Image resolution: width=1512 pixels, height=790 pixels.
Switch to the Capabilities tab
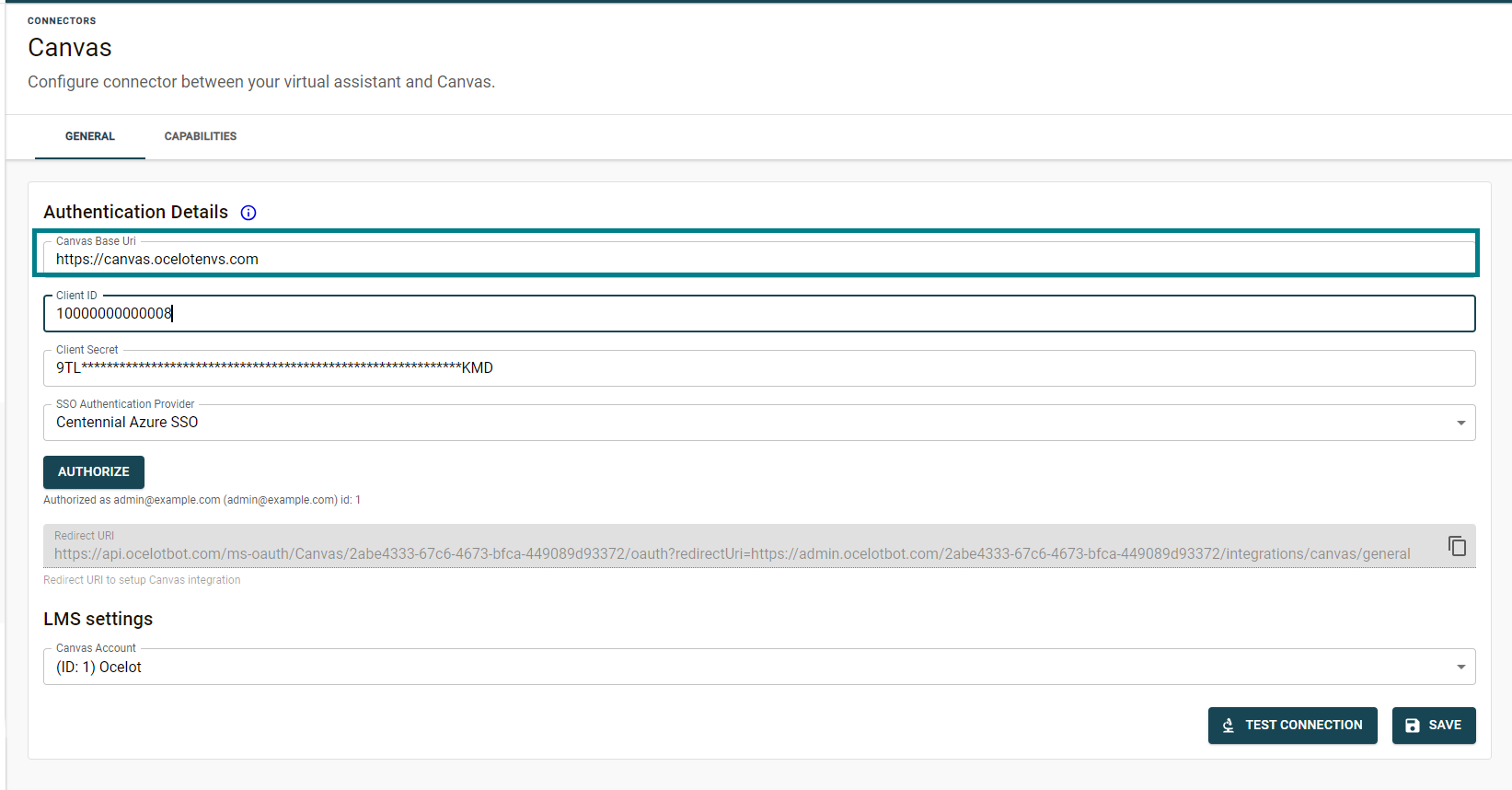click(x=201, y=136)
